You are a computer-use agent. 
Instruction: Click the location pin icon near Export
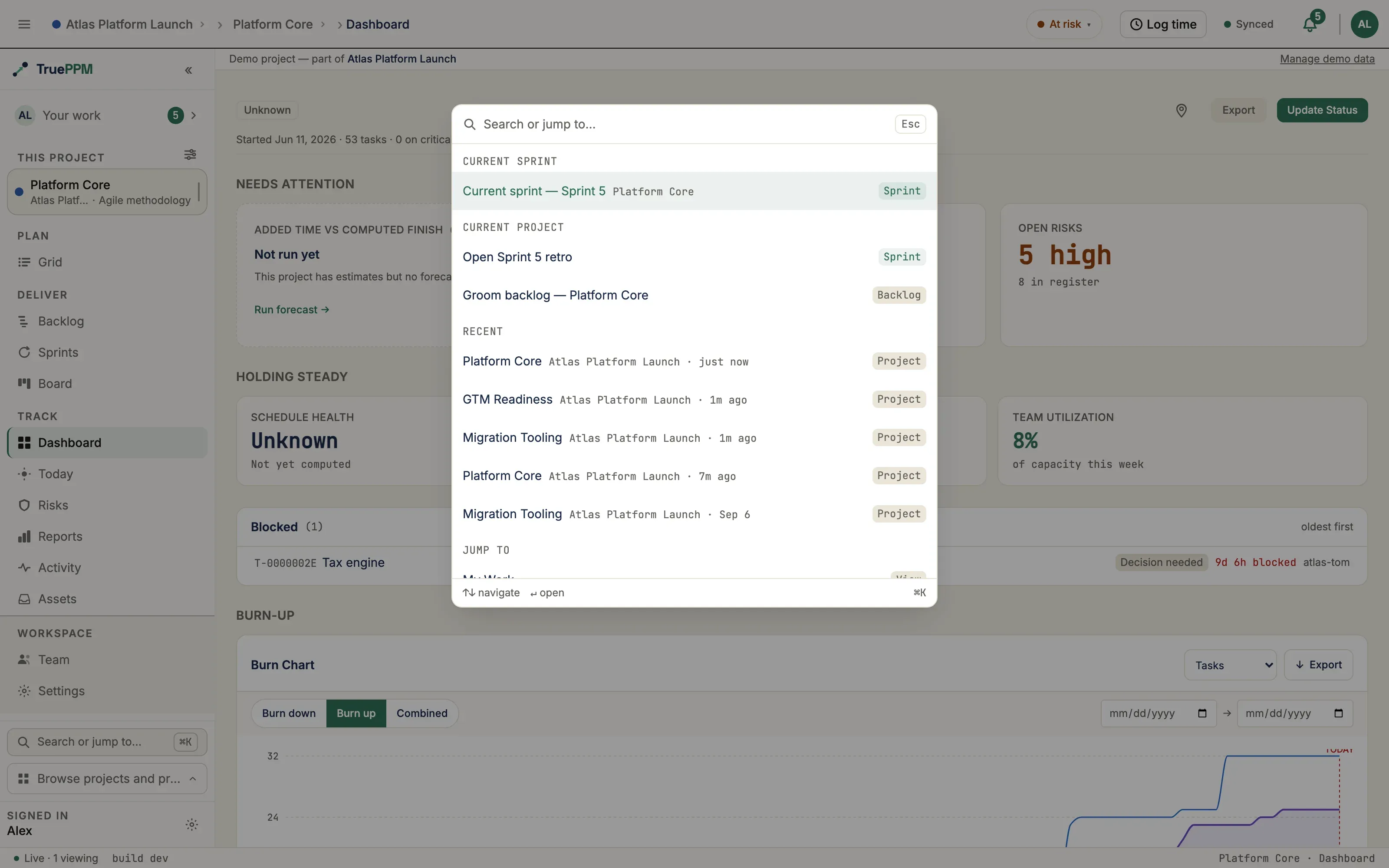click(1181, 110)
